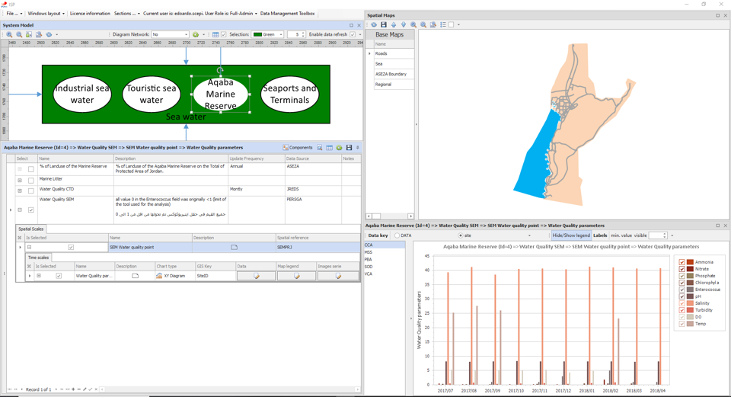Open Current user role menu
This screenshot has height=398, width=732.
pos(200,14)
